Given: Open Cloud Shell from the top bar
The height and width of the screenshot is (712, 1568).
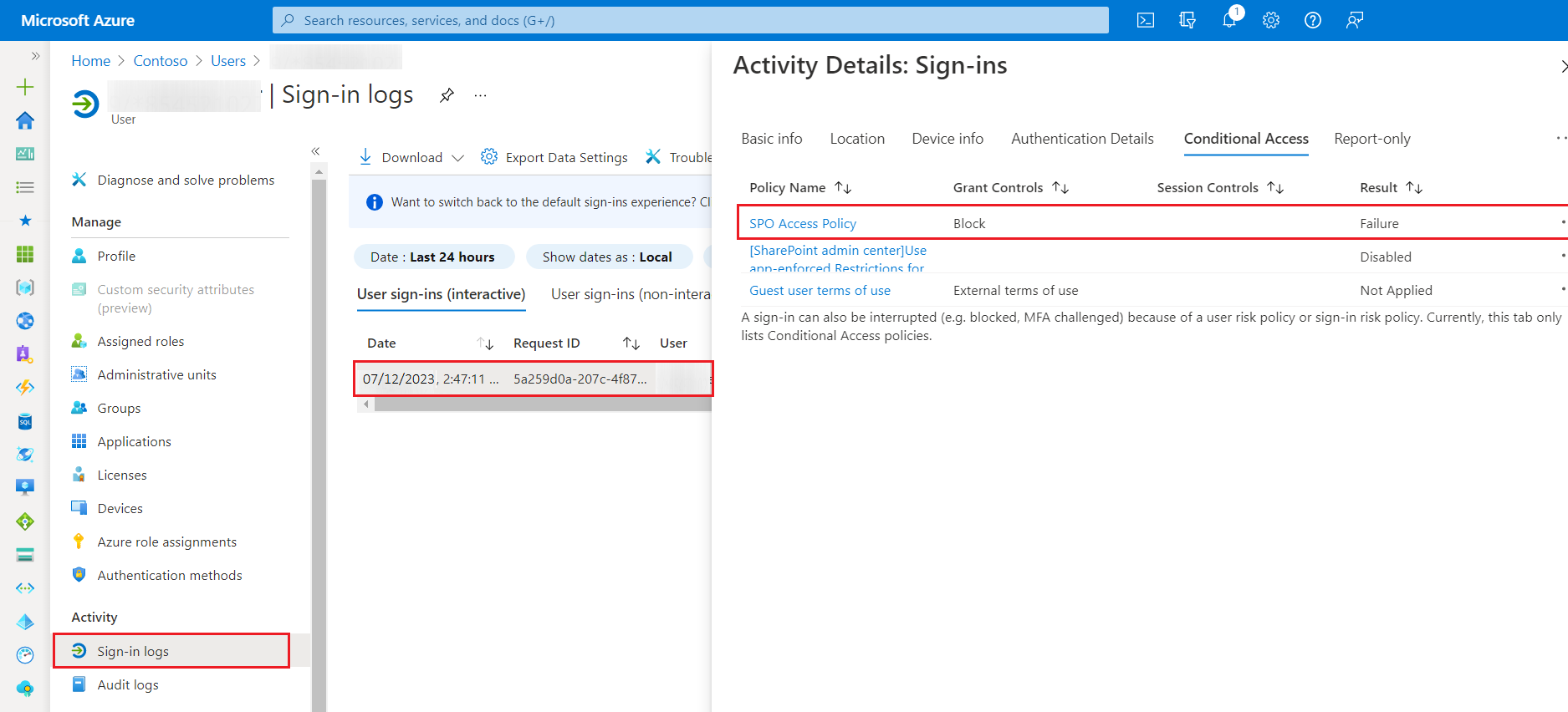Looking at the screenshot, I should [1145, 20].
